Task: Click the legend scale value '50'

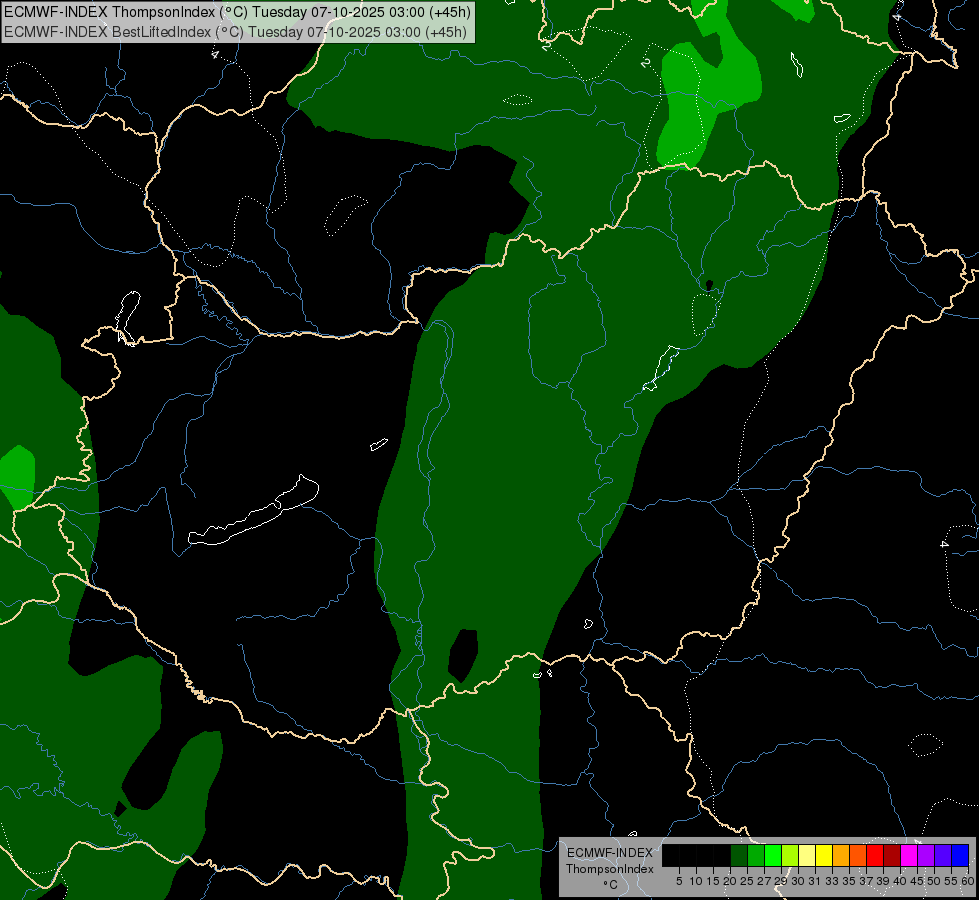Action: (x=935, y=881)
